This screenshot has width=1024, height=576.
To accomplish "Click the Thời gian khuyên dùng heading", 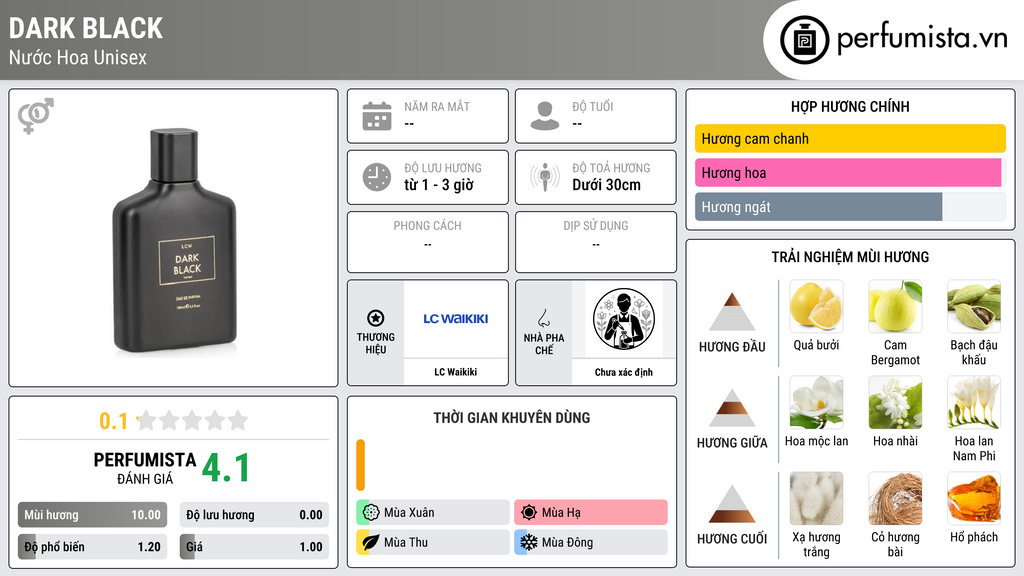I will [x=511, y=418].
